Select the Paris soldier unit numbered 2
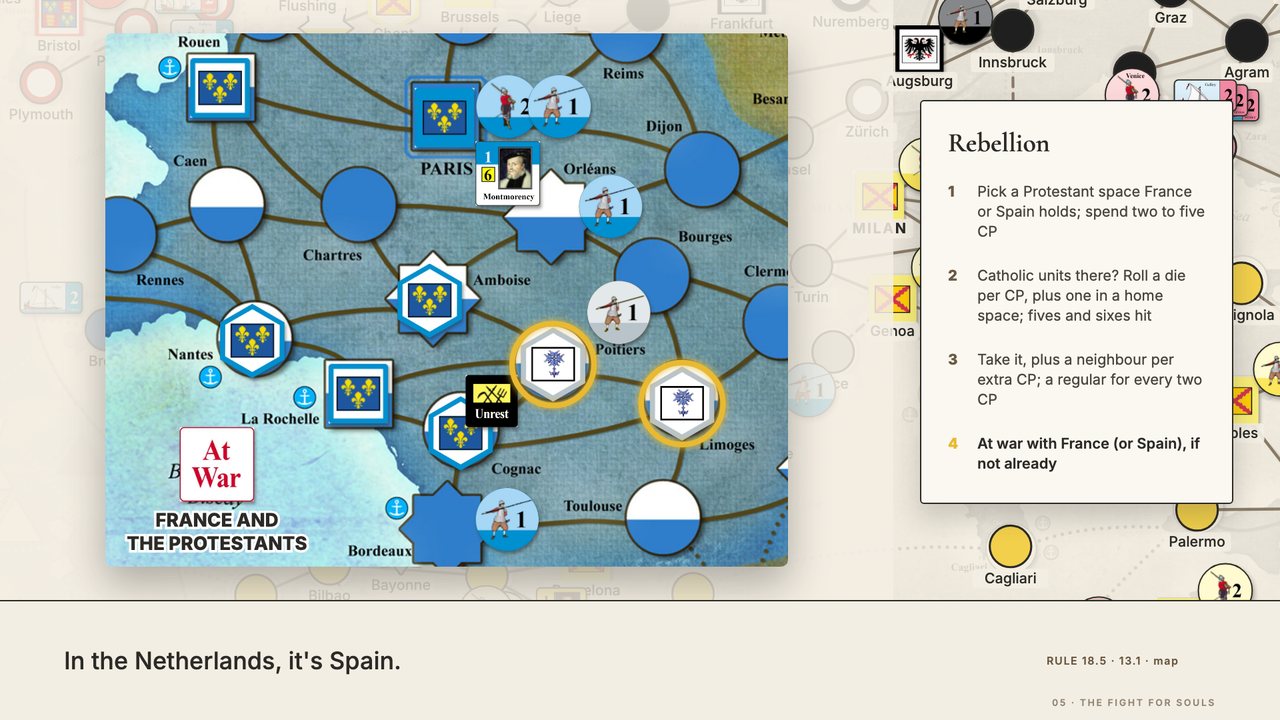 point(507,106)
